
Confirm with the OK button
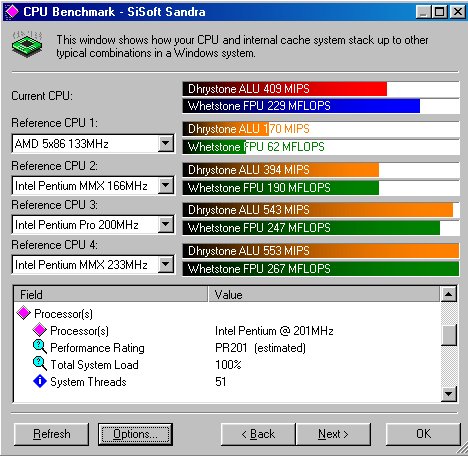tap(423, 434)
